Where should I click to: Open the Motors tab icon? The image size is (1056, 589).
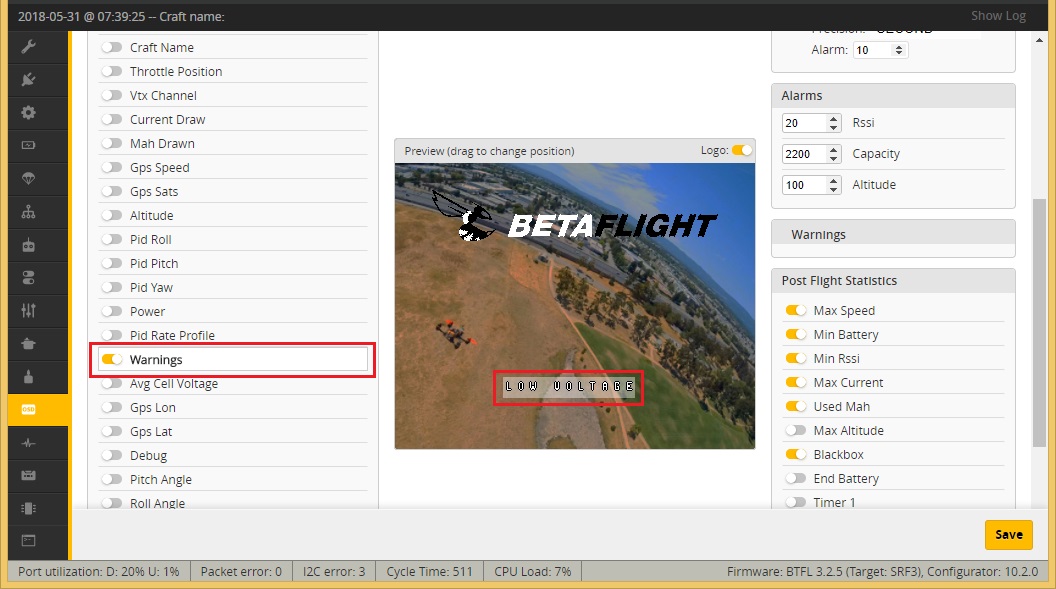coord(28,376)
